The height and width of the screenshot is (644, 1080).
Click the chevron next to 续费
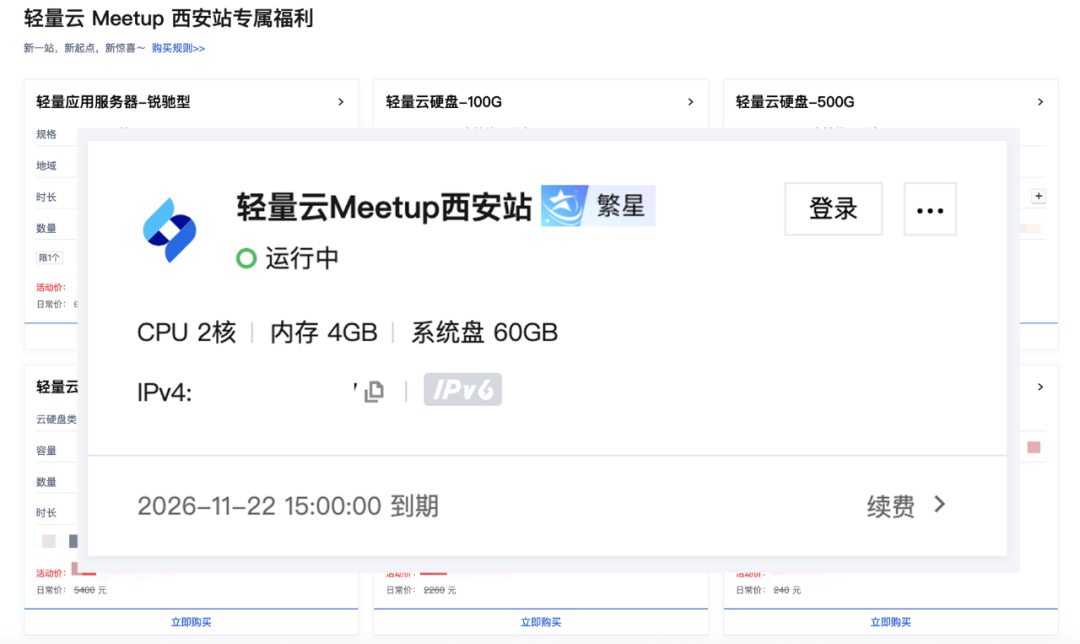[940, 505]
